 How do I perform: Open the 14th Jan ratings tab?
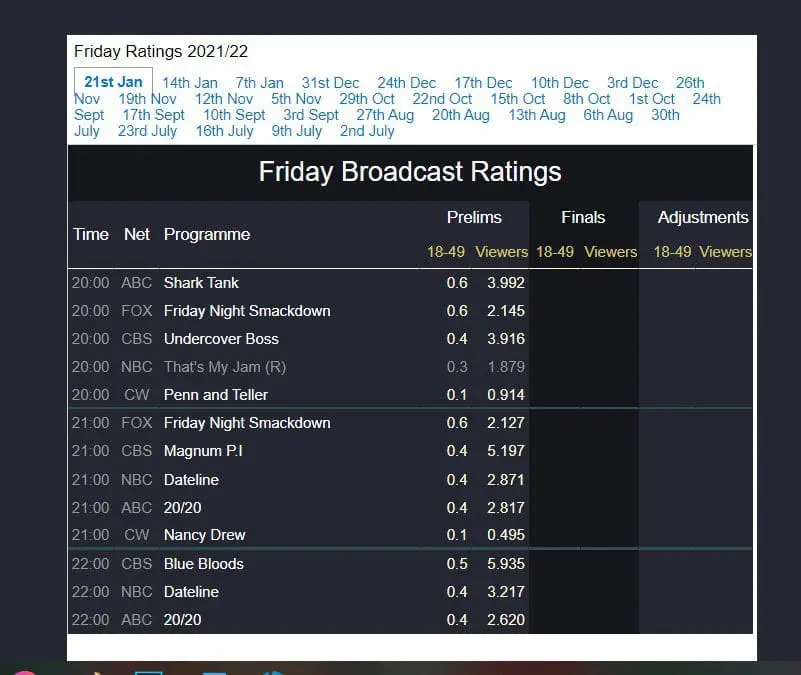click(189, 83)
